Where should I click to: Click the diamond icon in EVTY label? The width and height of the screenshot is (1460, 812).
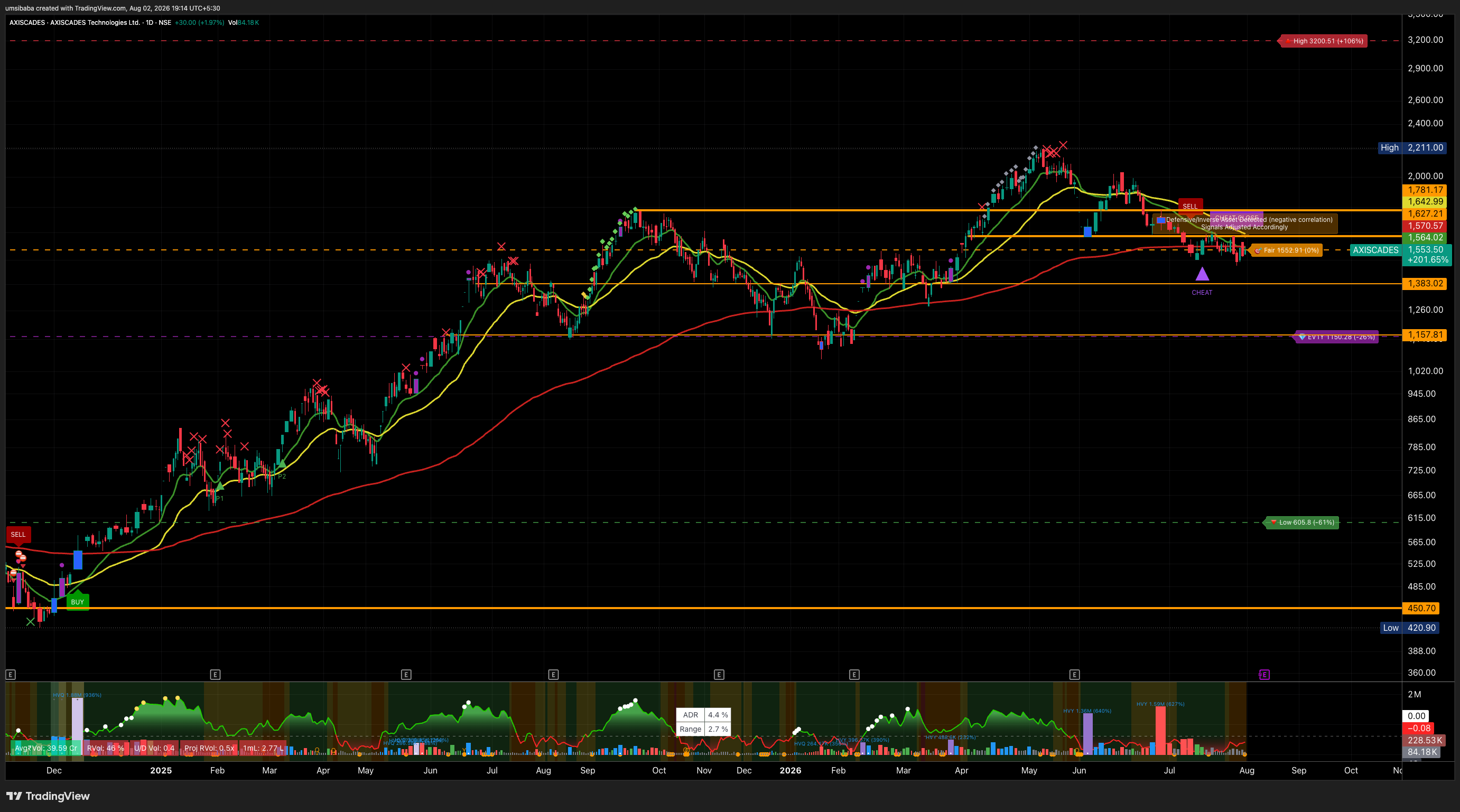coord(1302,337)
